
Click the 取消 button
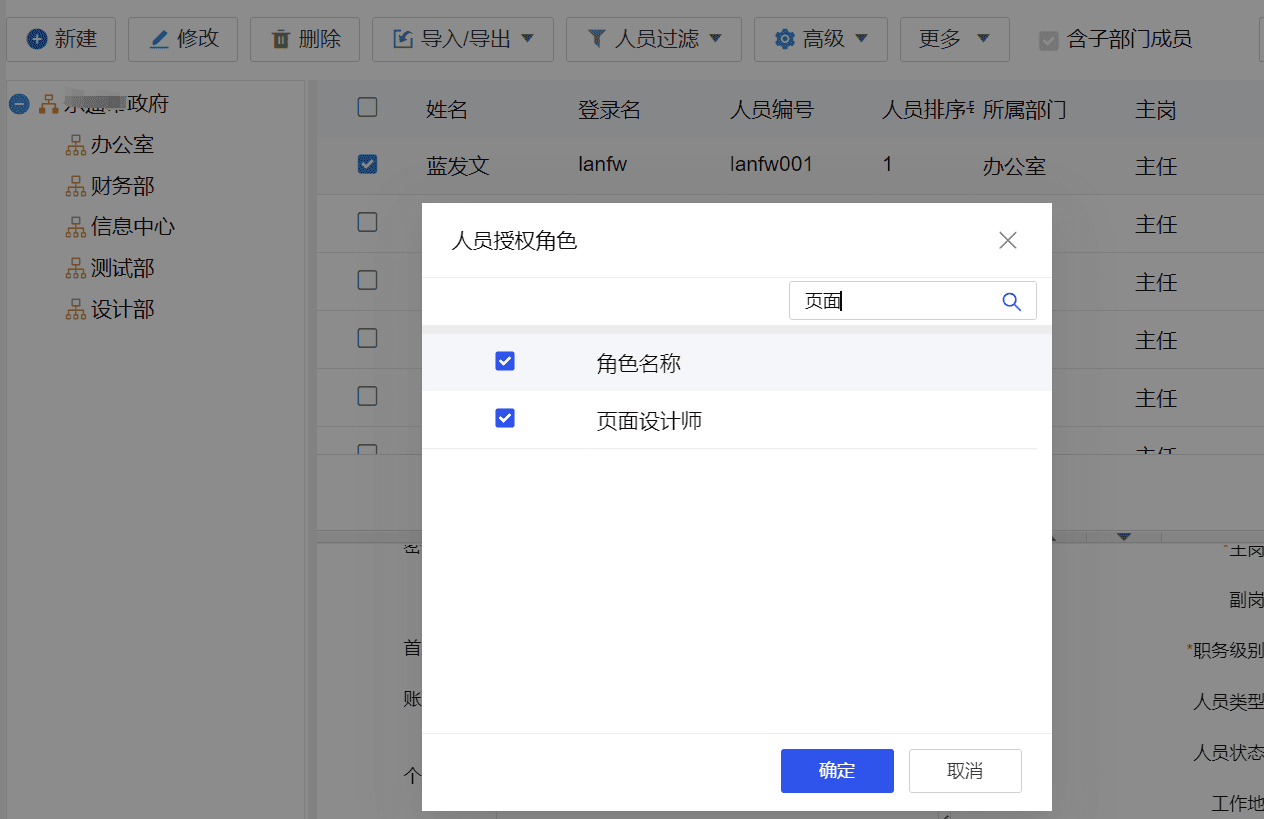pyautogui.click(x=965, y=771)
